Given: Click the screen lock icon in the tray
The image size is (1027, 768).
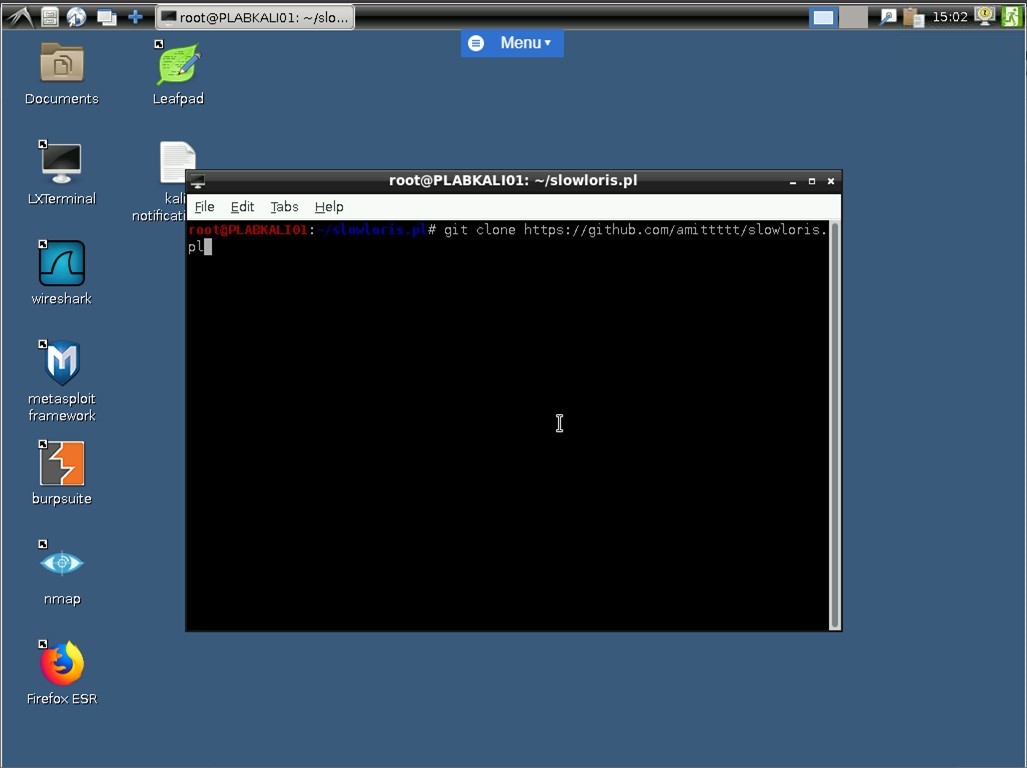Looking at the screenshot, I should 983,16.
